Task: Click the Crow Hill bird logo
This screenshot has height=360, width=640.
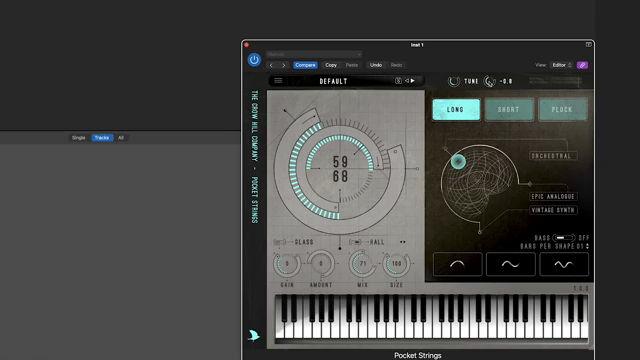Action: point(253,336)
